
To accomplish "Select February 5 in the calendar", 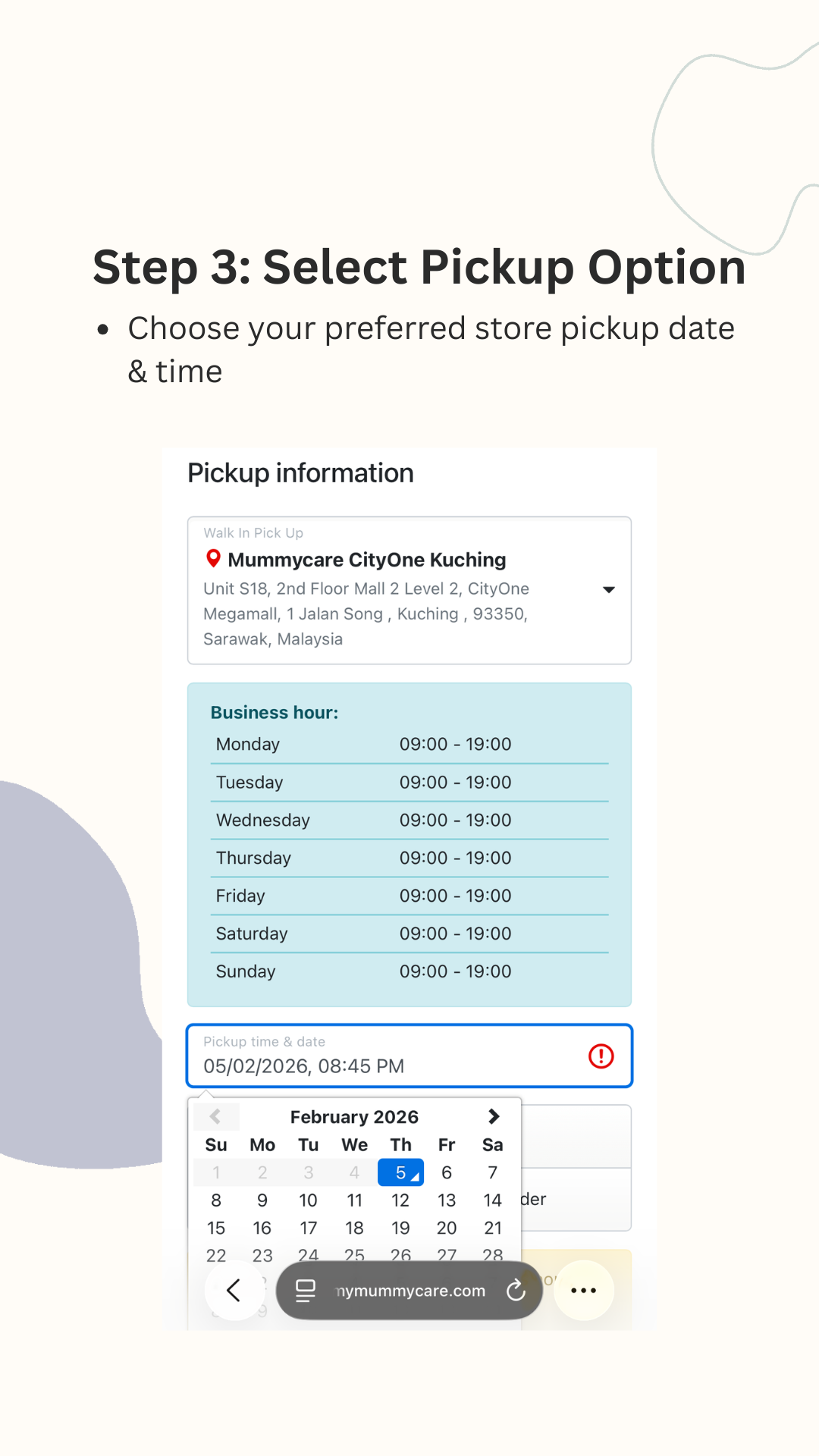I will tap(400, 1172).
